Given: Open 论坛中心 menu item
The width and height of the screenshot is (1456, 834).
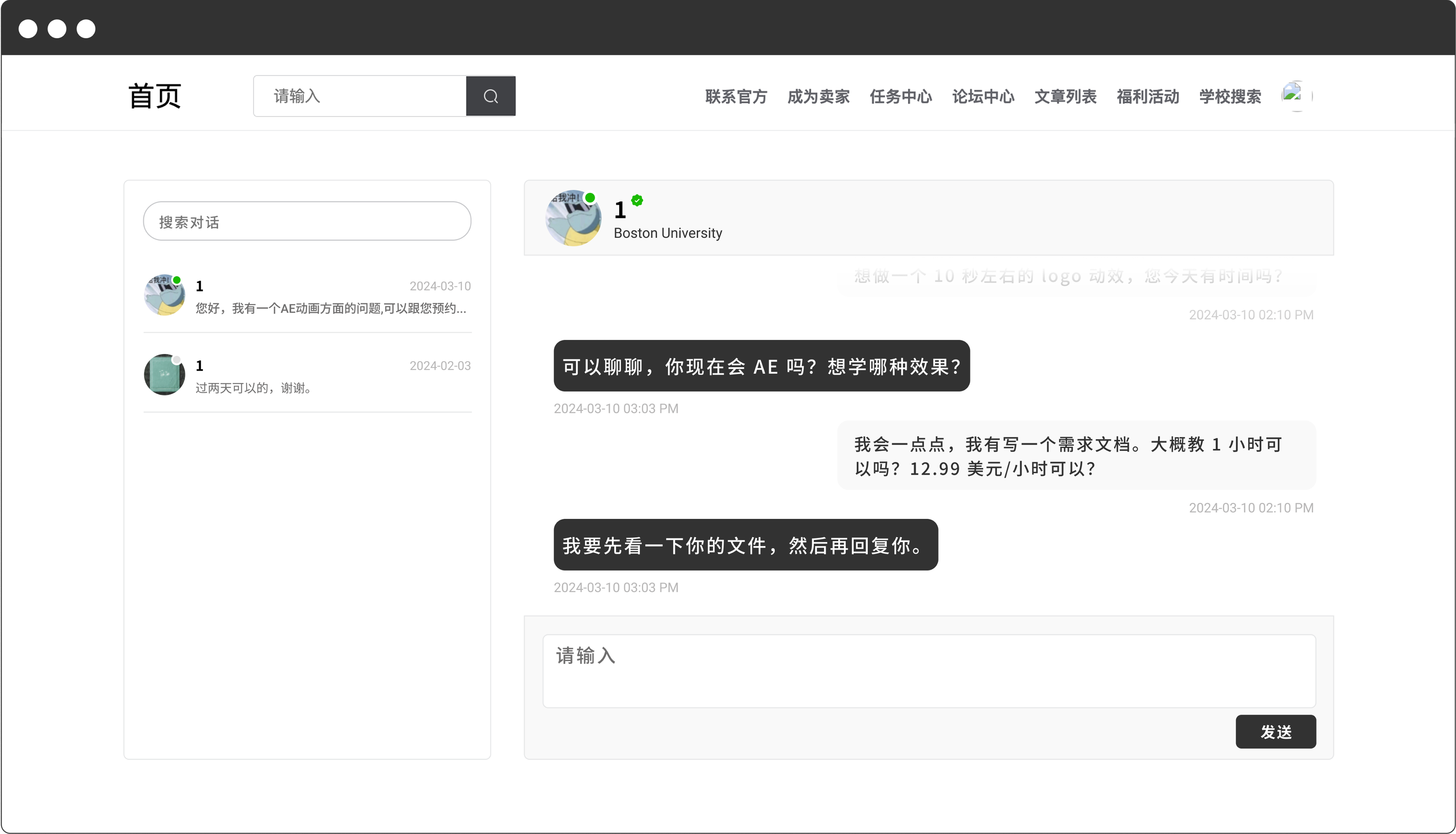Looking at the screenshot, I should click(983, 96).
